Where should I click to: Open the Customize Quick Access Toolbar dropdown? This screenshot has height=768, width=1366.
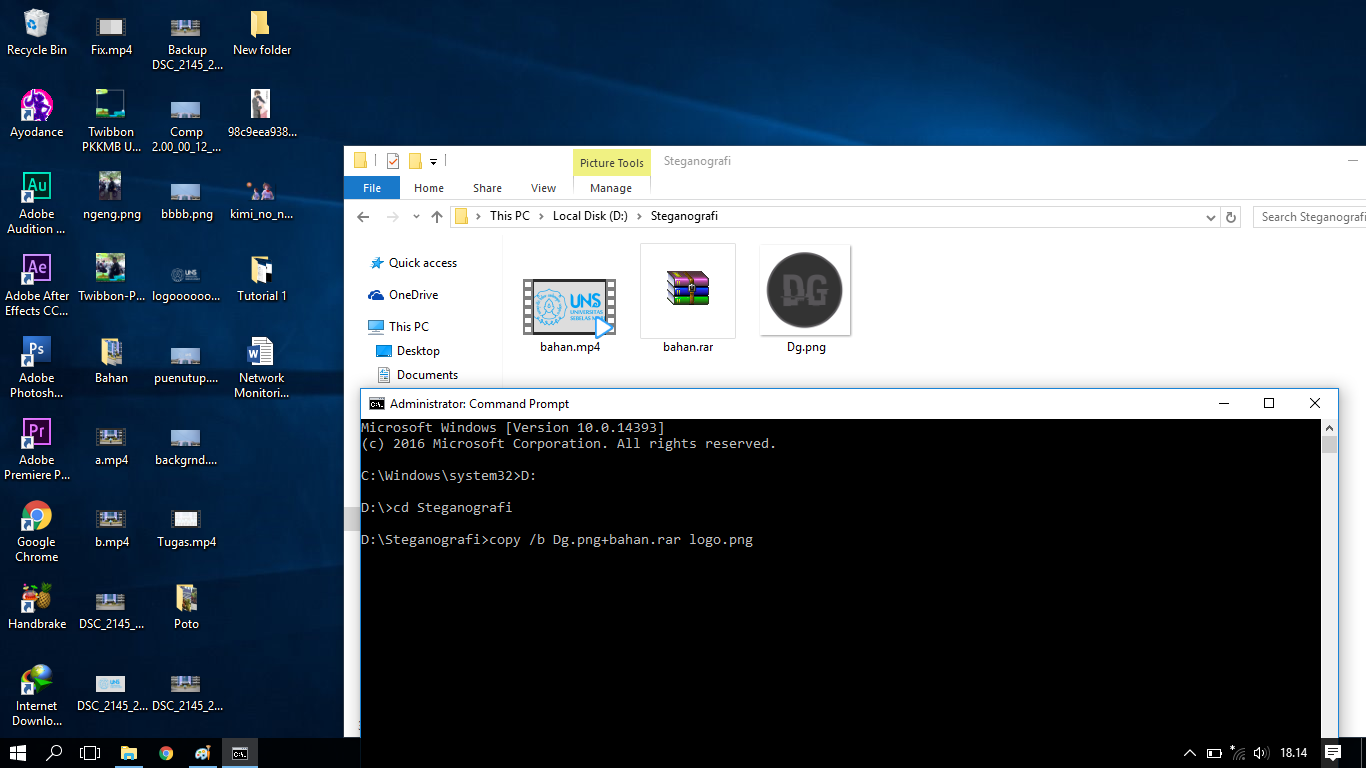tap(434, 160)
